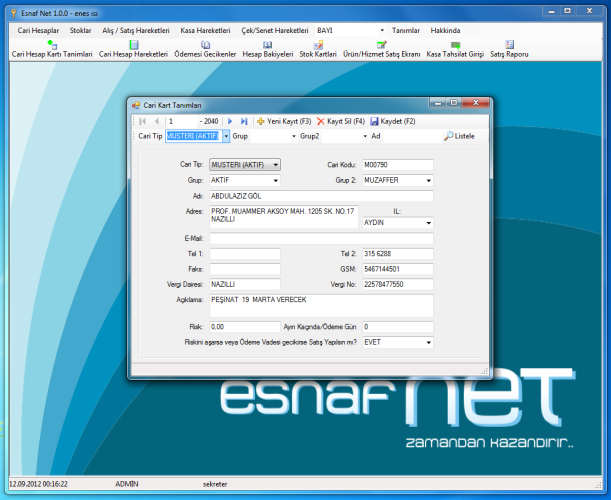
Task: Open the Çek/Senet Hareketleri menu
Action: 275,30
